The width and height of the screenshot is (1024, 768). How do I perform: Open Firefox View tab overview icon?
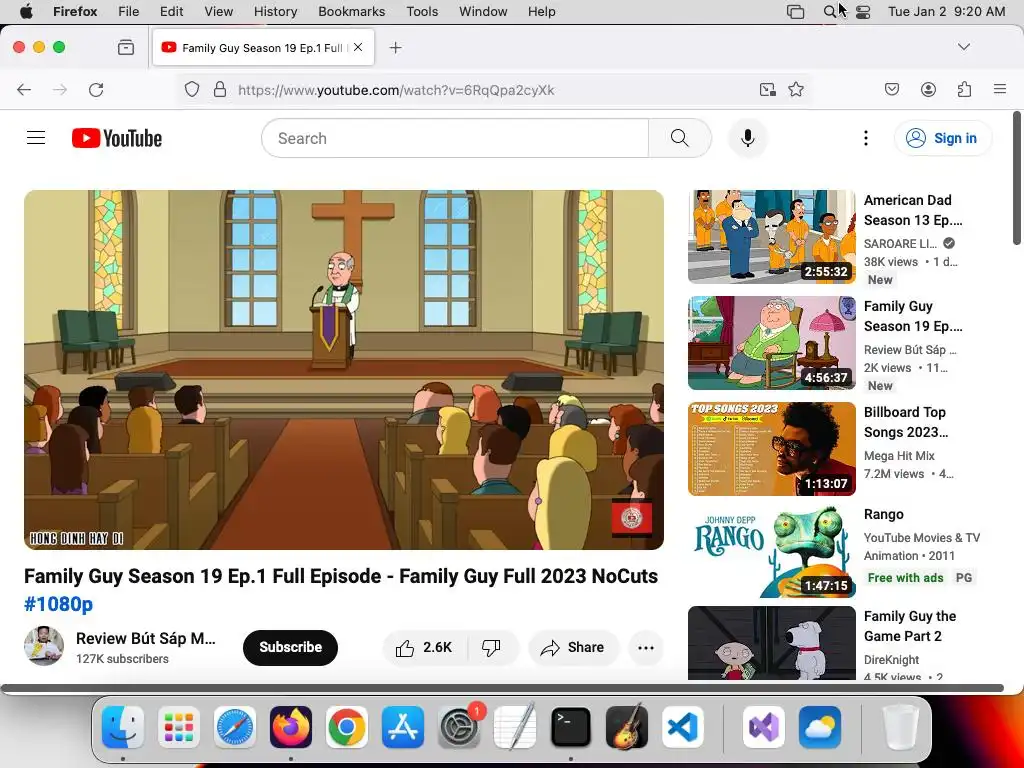click(x=126, y=47)
